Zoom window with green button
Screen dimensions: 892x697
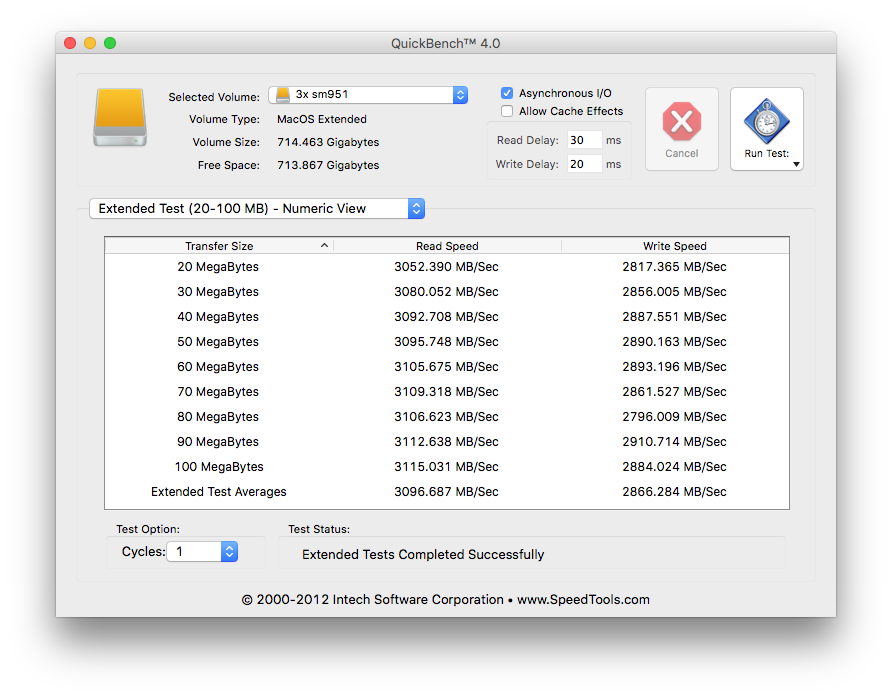(x=110, y=43)
